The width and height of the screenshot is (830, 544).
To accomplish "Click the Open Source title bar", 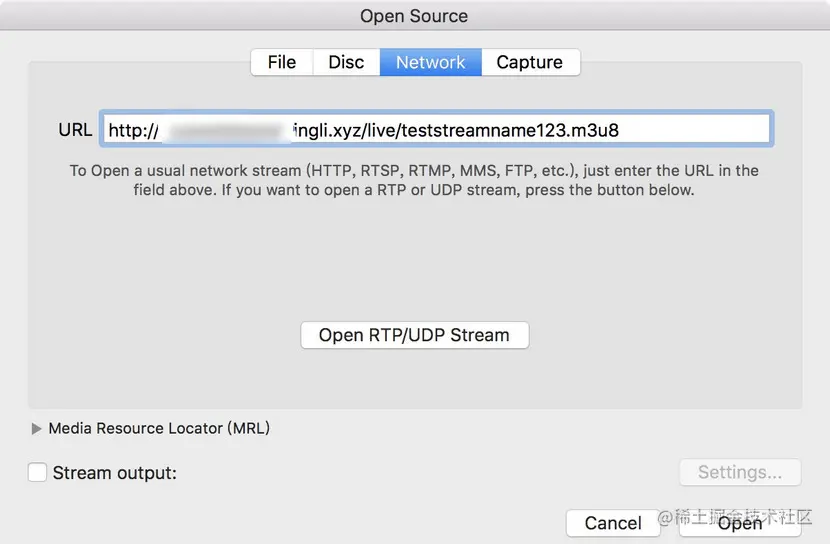I will click(414, 16).
